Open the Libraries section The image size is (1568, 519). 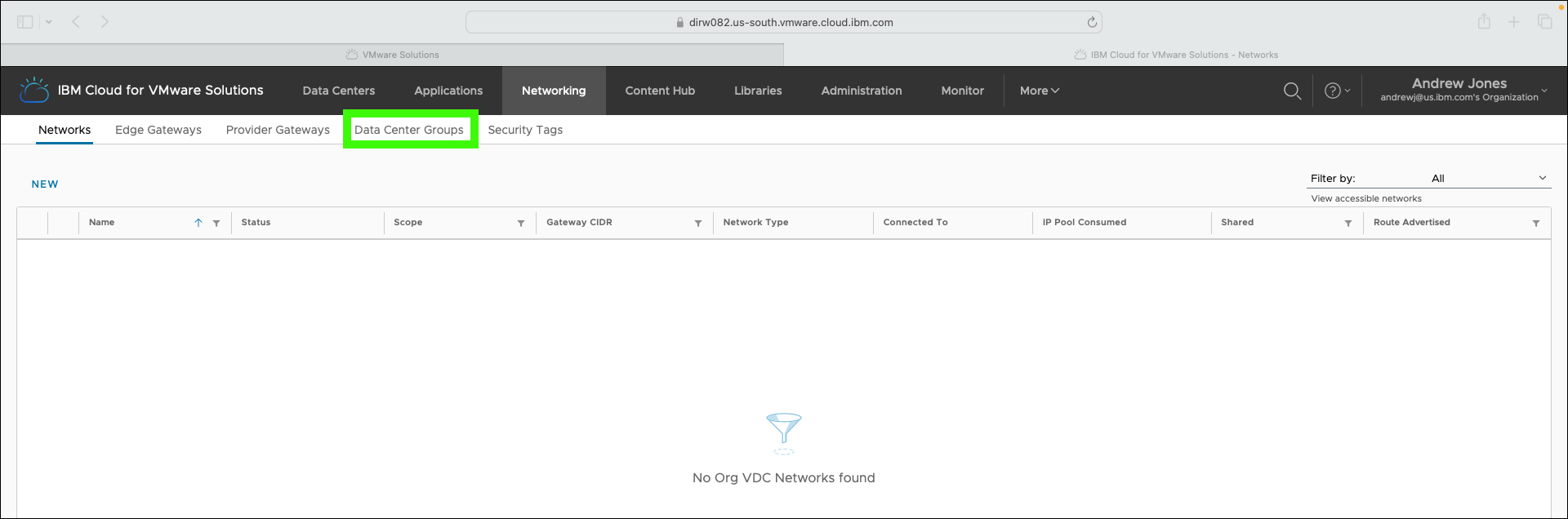tap(758, 91)
